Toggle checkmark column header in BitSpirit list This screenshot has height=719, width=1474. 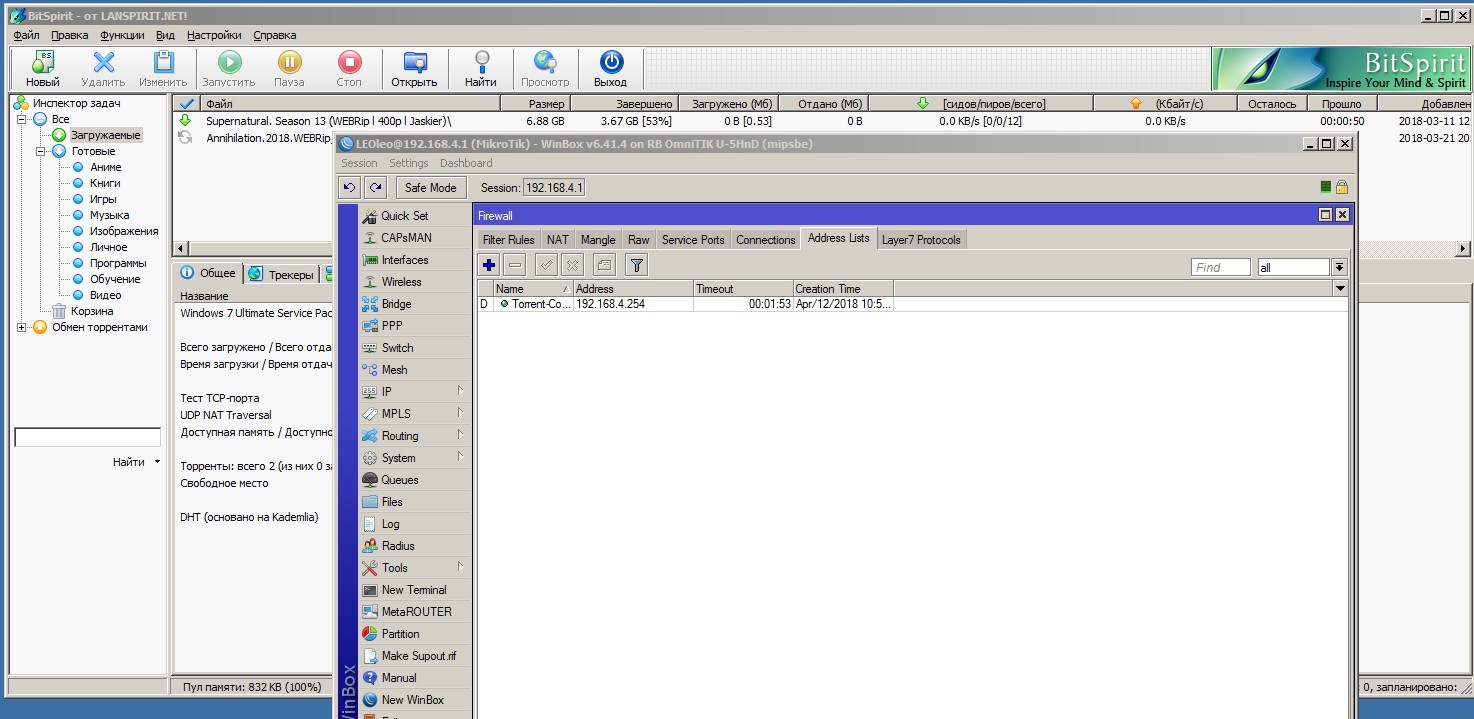pyautogui.click(x=186, y=103)
